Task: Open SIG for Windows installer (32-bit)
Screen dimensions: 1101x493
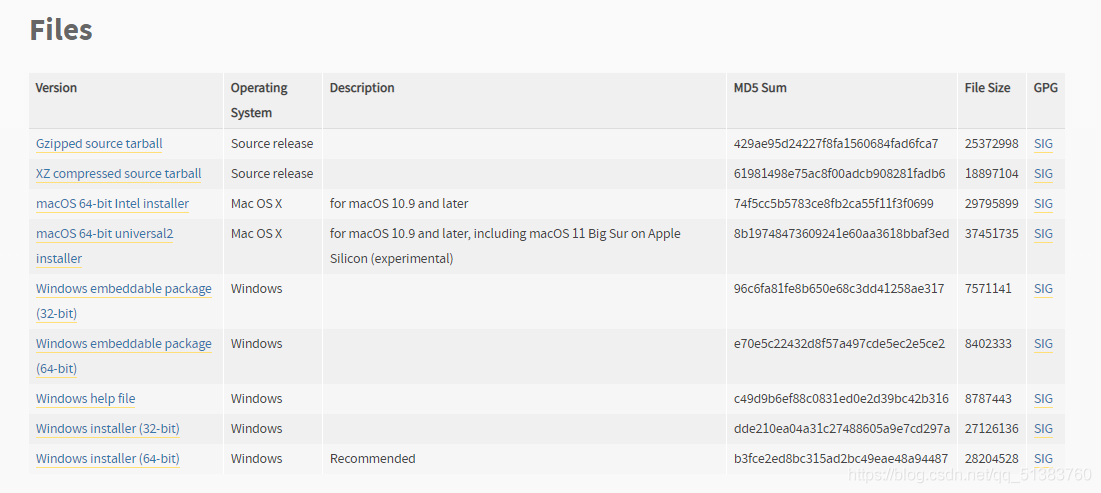Action: (x=1043, y=428)
